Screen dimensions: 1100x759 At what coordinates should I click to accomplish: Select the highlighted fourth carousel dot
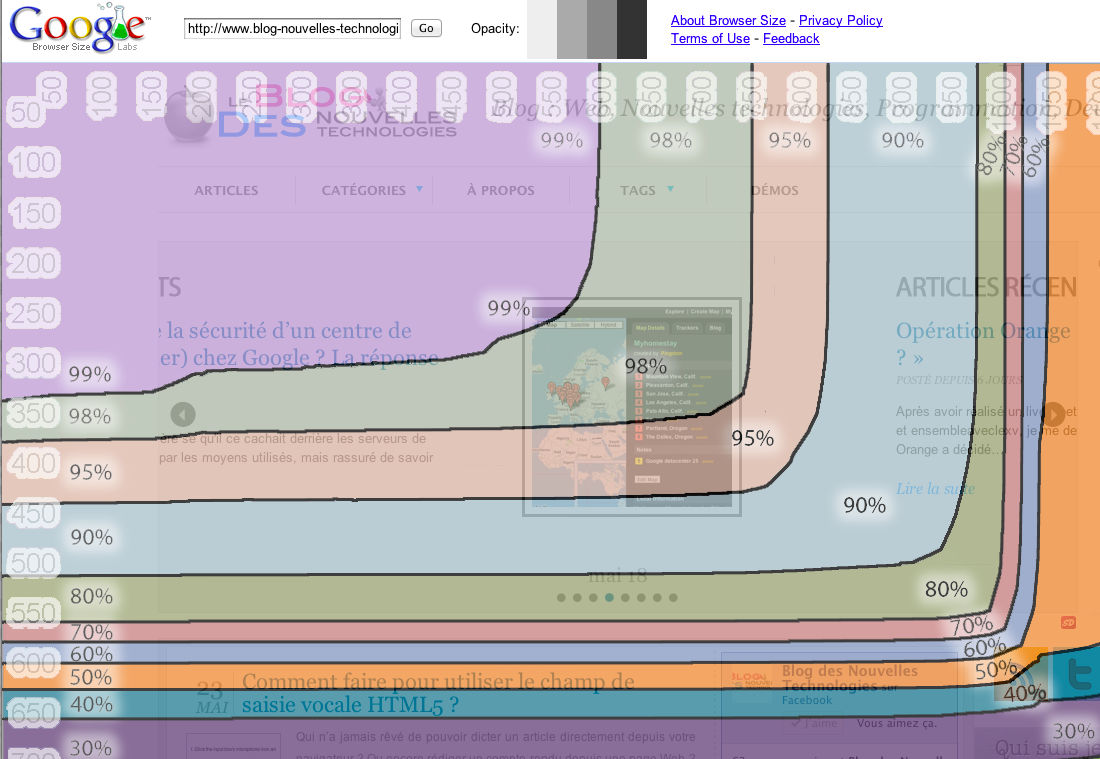tap(609, 598)
